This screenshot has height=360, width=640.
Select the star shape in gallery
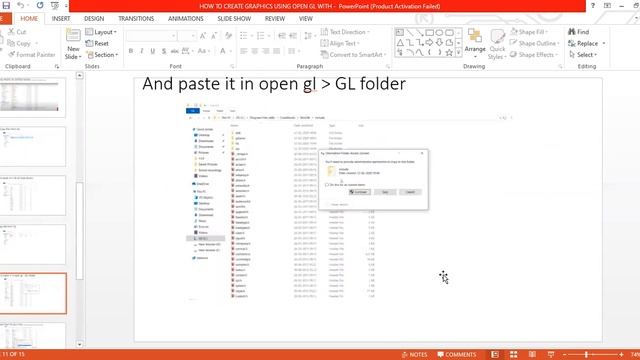click(449, 52)
